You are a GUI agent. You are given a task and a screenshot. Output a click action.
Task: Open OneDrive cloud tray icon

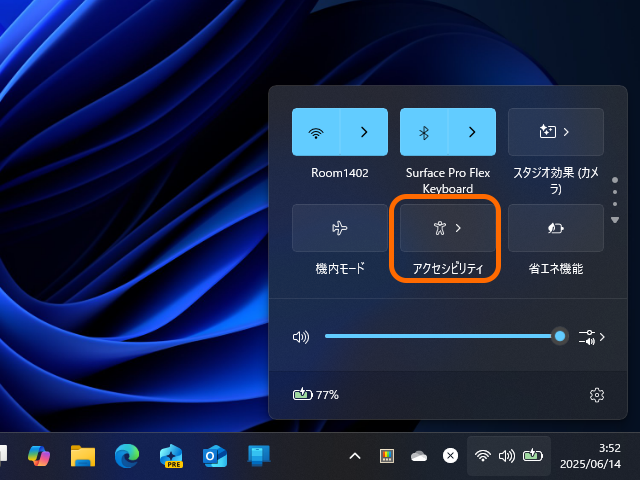(x=419, y=456)
